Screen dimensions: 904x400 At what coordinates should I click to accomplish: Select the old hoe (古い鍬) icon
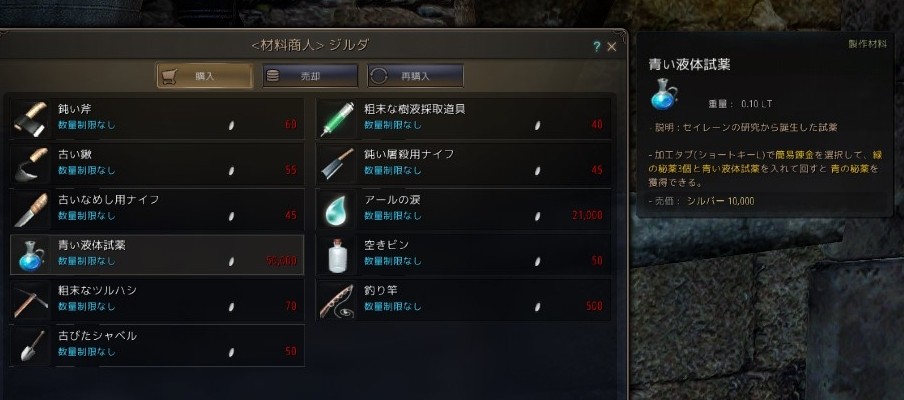[x=31, y=164]
